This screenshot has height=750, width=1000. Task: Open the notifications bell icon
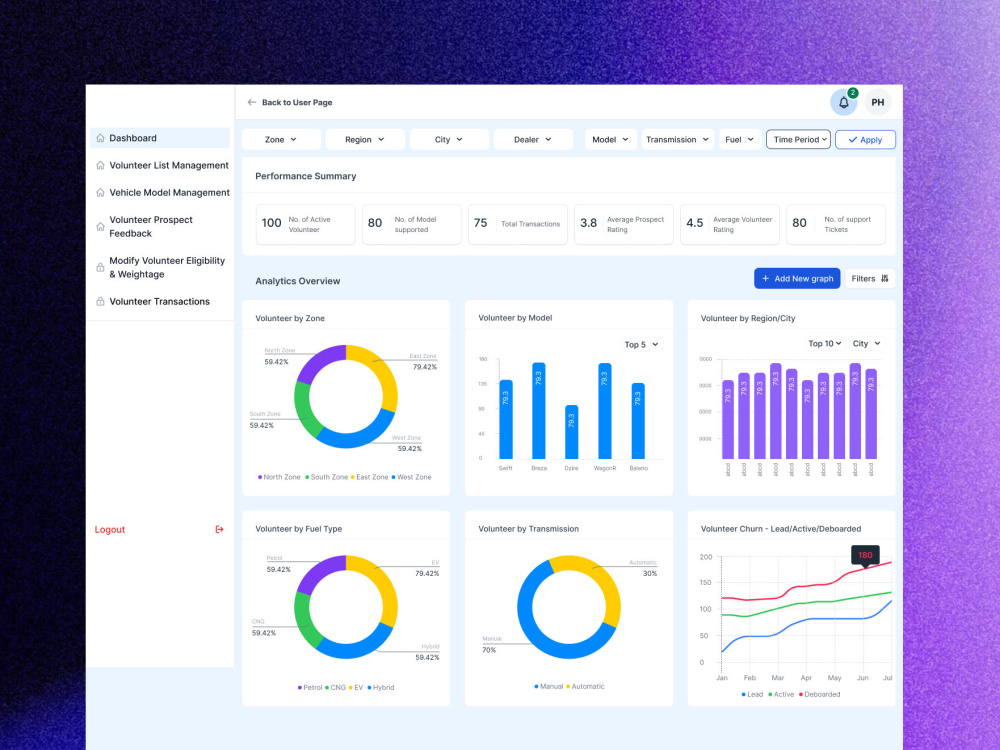843,103
